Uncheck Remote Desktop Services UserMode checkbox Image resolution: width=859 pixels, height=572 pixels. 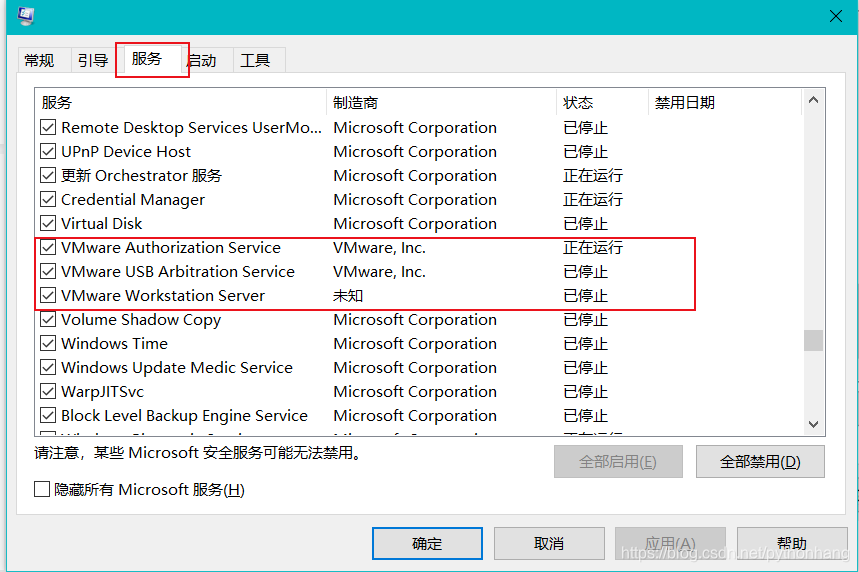[x=48, y=128]
